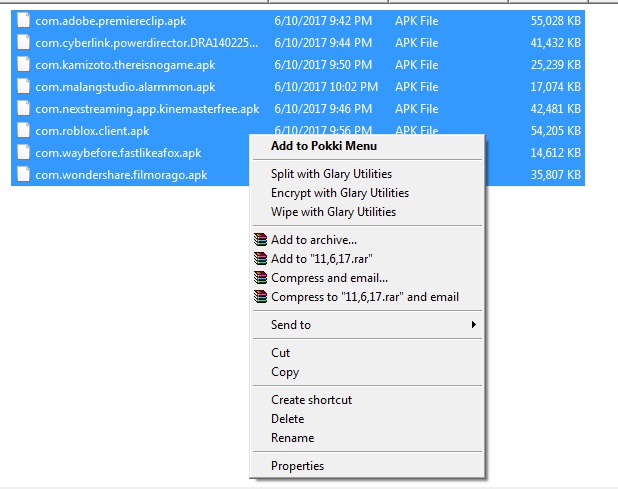
Task: Choose Encrypt with Glary Utilities
Action: pos(340,193)
